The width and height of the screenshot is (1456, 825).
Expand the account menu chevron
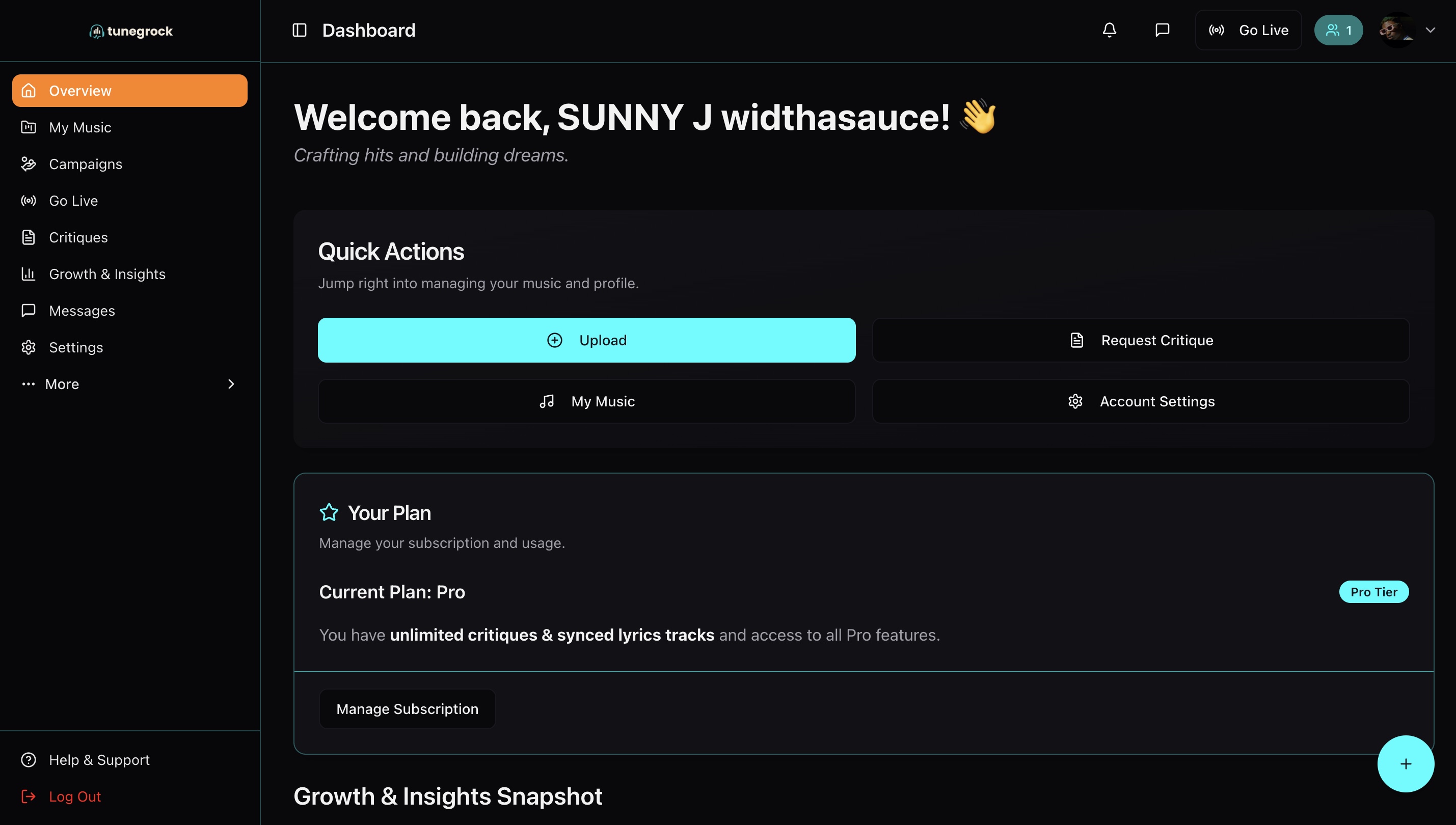pos(1431,30)
